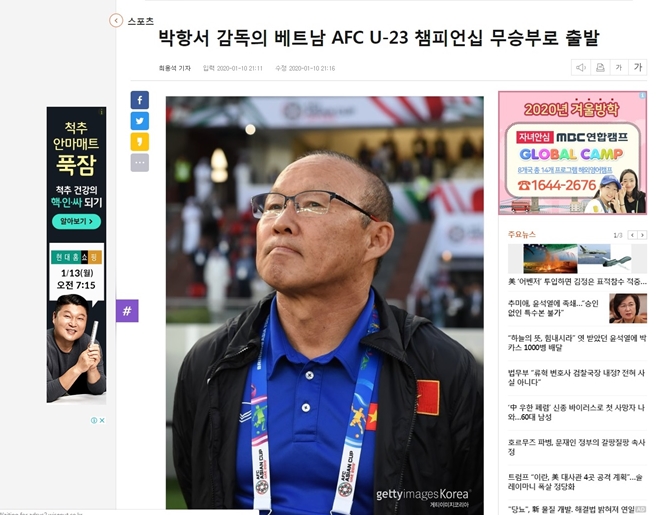
Task: Print the article using printer icon
Action: [600, 67]
